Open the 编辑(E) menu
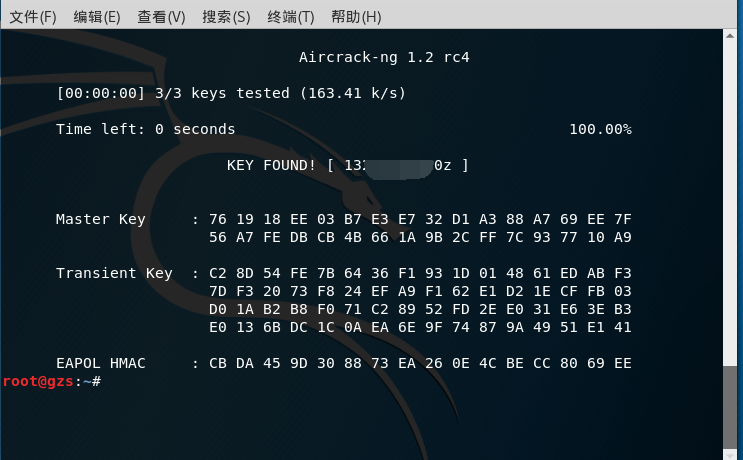 97,17
